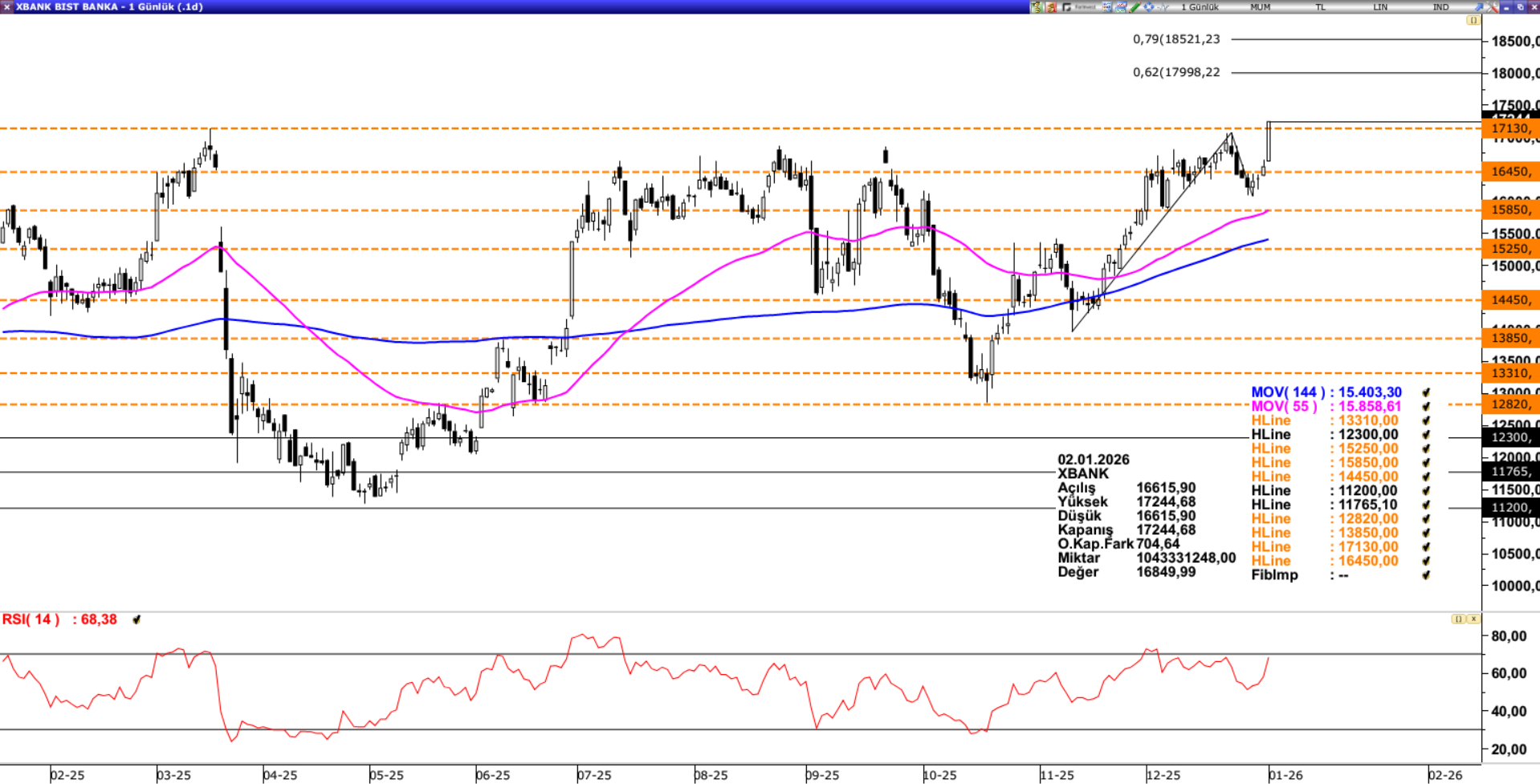Screen dimensions: 1540x784
Task: Open the wrench and screwdriver settings icon
Action: coord(1493,7)
